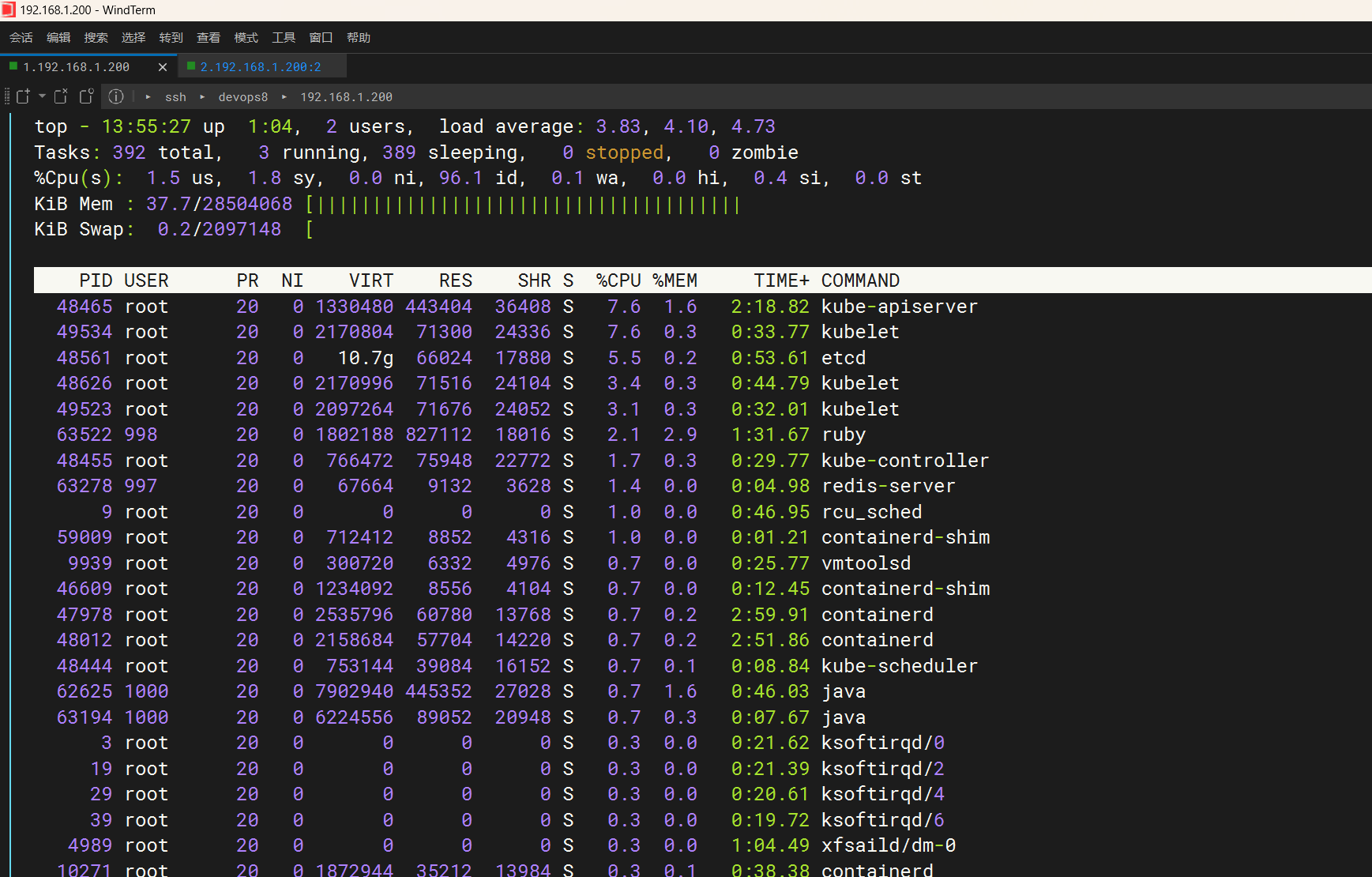Switch to tab 2.192.168.1.200:2
Screen dimensions: 1372x877
point(261,67)
